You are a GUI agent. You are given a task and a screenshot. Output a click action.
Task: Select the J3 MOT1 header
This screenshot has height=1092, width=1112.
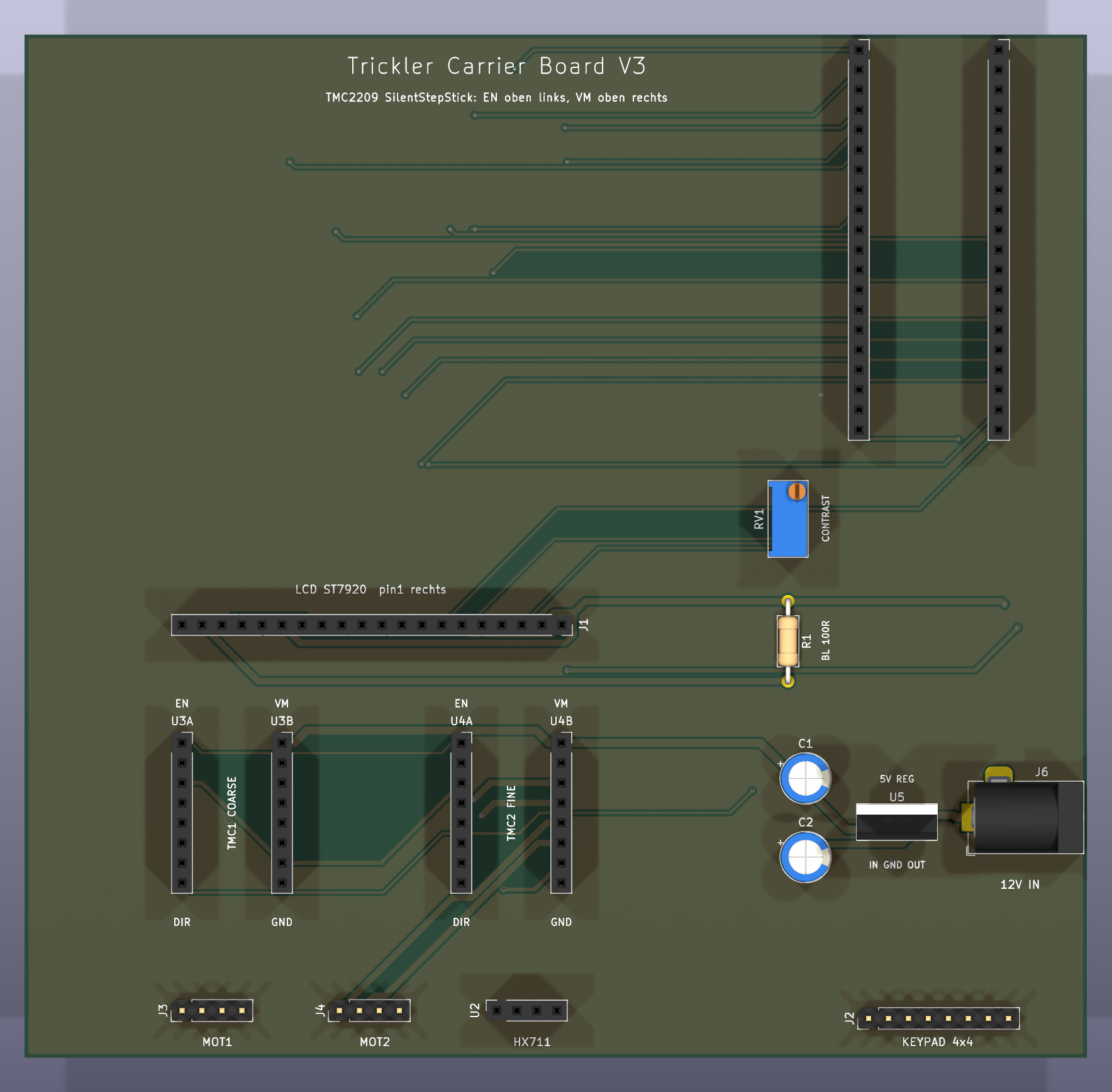(x=212, y=1011)
